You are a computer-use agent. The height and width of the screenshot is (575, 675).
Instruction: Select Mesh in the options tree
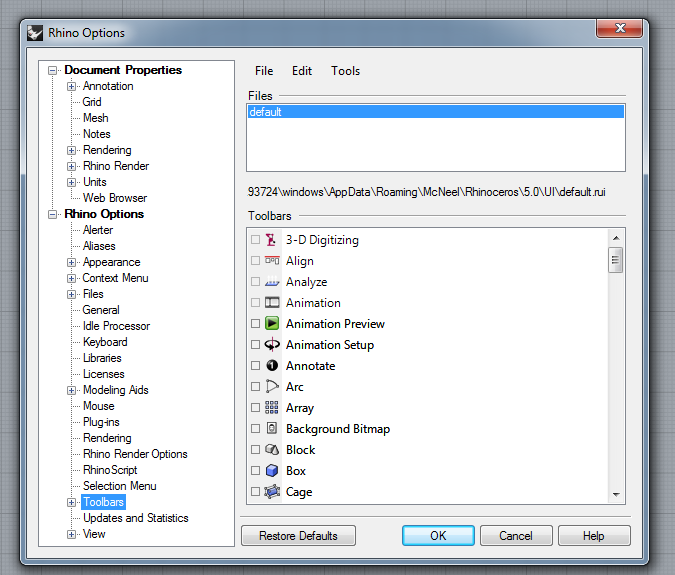coord(96,118)
